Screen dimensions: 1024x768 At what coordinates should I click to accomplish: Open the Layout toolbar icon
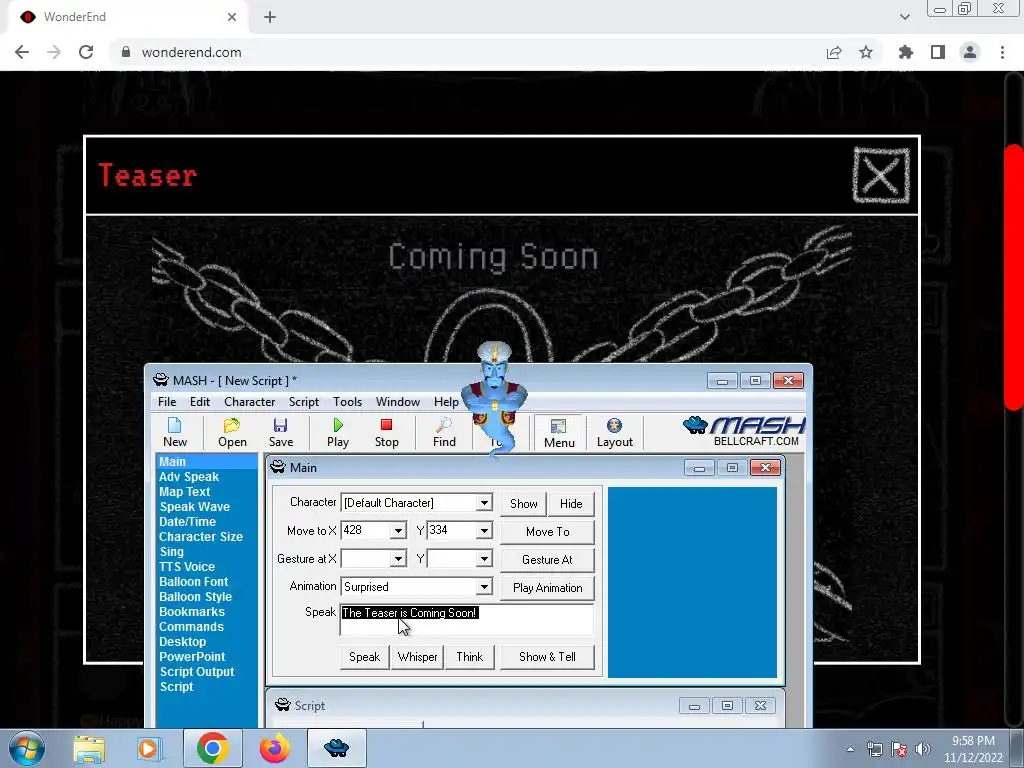click(615, 432)
